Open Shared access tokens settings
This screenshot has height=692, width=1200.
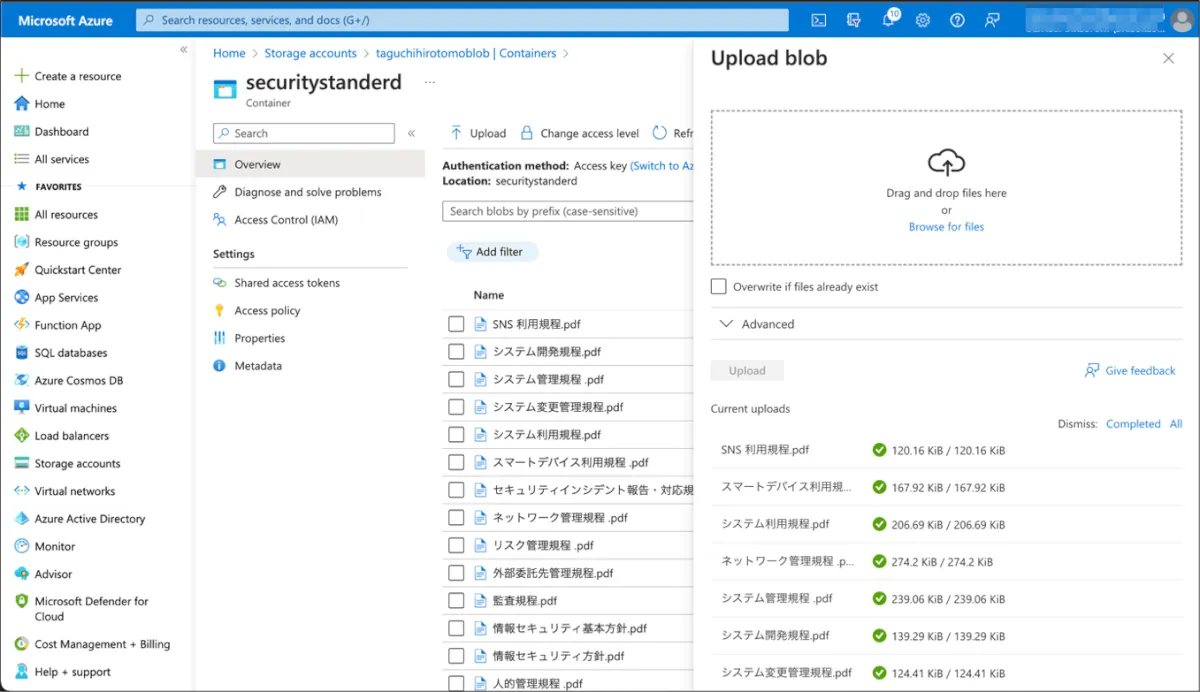click(x=287, y=283)
